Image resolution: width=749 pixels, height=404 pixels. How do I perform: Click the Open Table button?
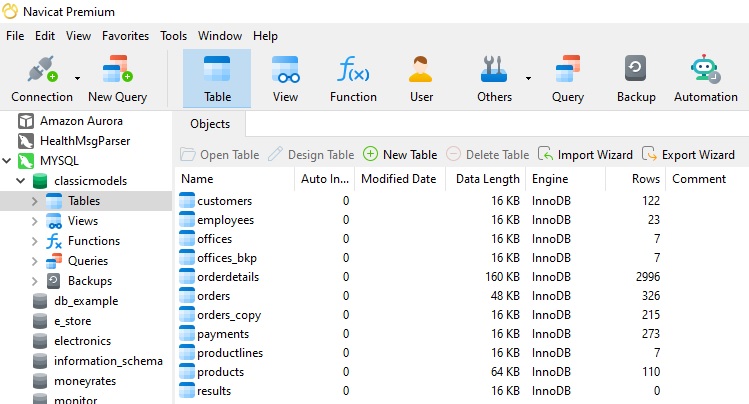(220, 155)
